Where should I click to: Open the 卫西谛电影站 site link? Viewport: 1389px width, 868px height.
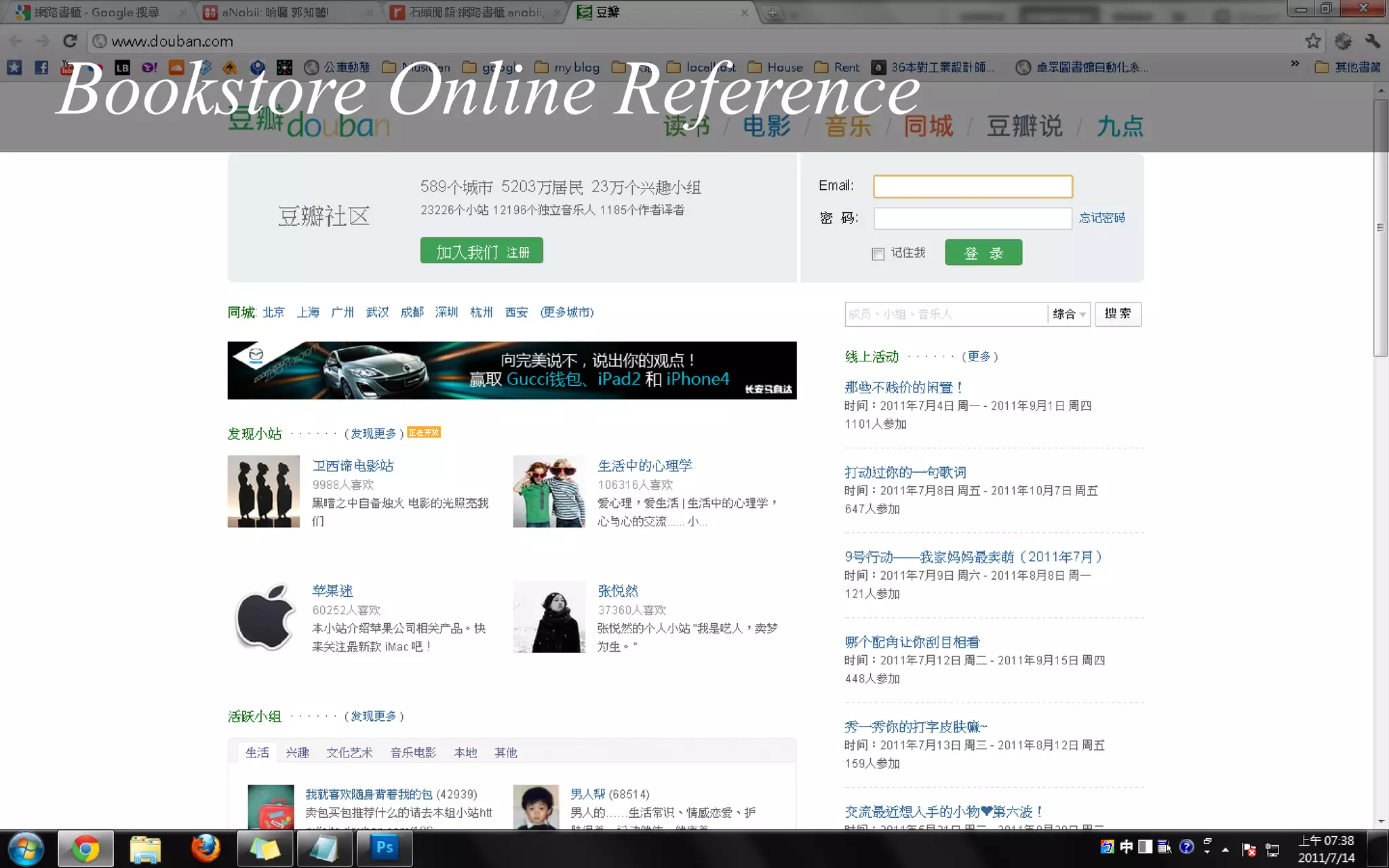point(353,466)
